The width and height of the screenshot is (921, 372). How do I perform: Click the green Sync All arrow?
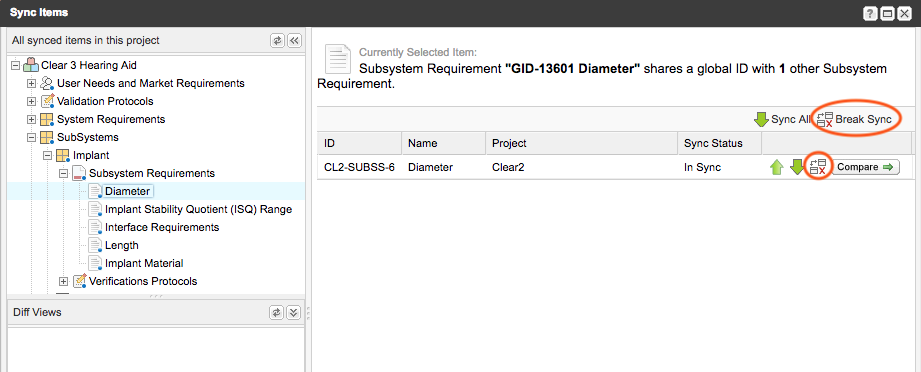coord(761,119)
